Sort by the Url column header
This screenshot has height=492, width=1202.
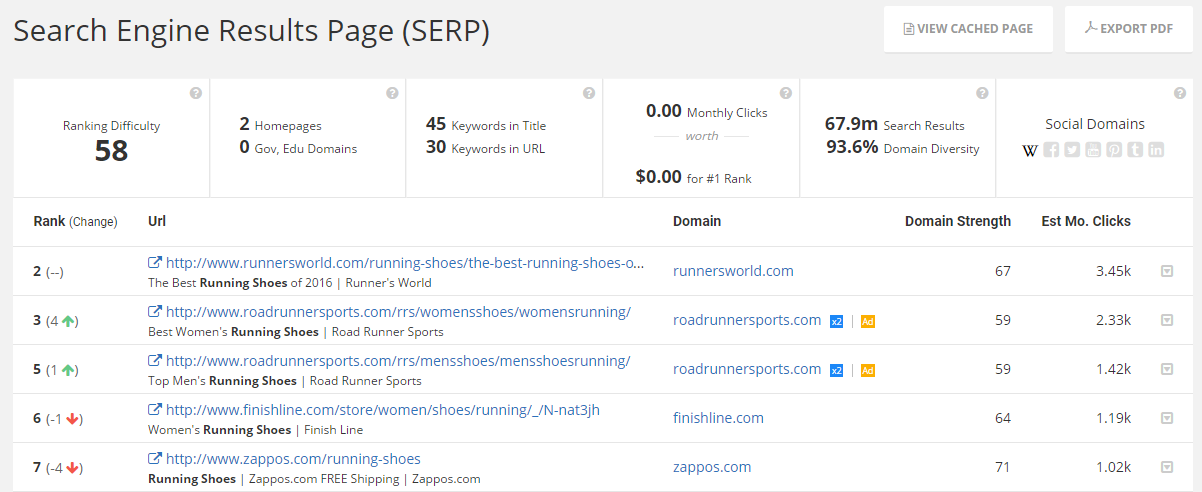tap(157, 221)
